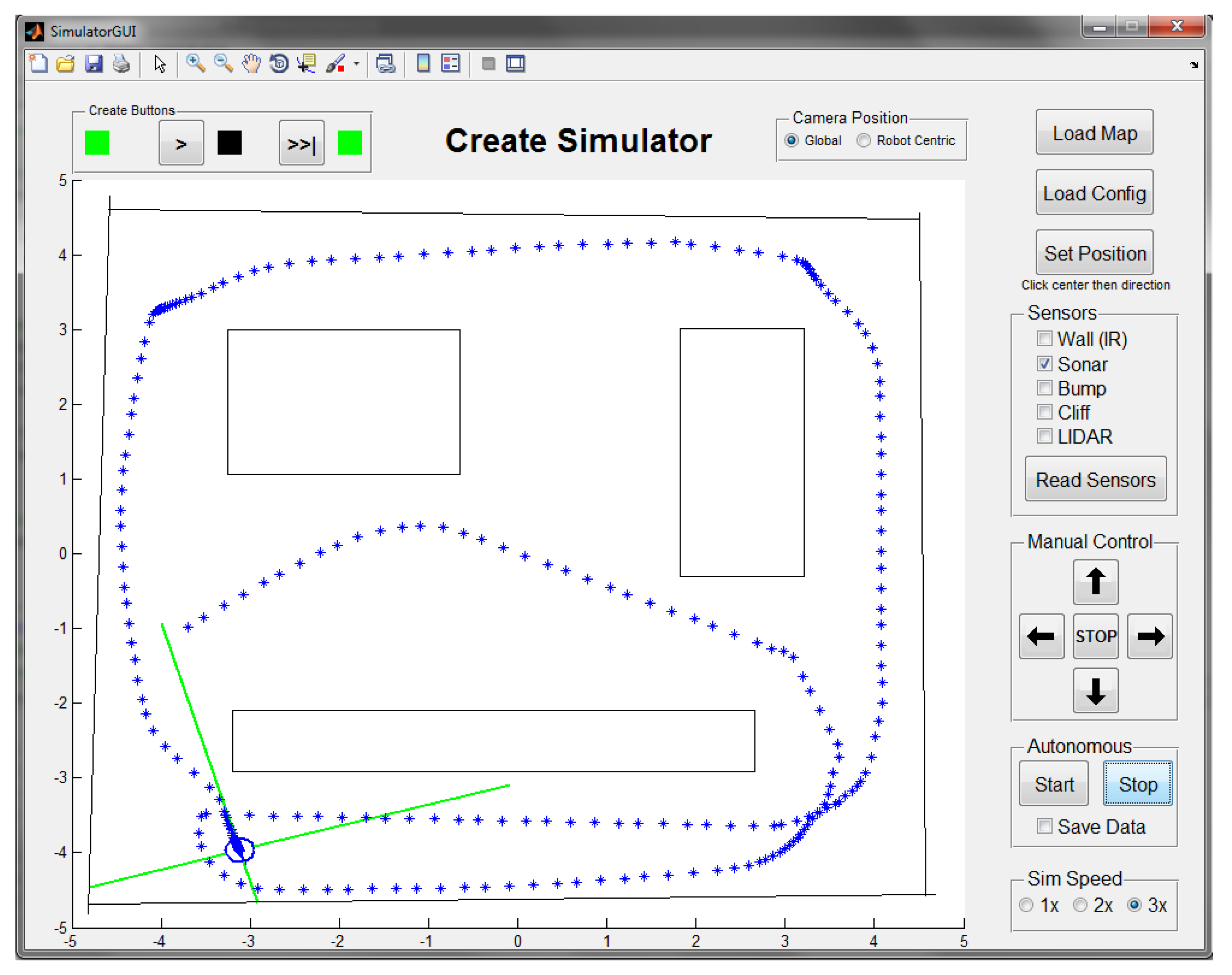The image size is (1232, 975).
Task: Select Robot Centric camera position
Action: click(863, 141)
